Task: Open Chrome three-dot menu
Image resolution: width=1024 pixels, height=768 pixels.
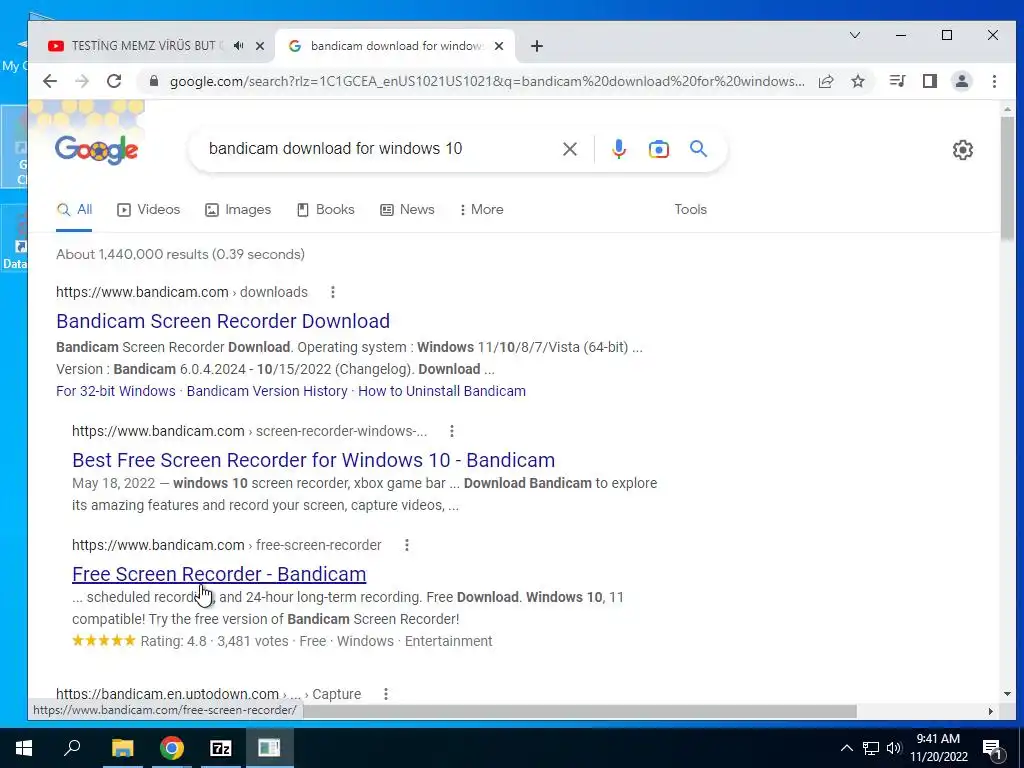Action: point(994,81)
